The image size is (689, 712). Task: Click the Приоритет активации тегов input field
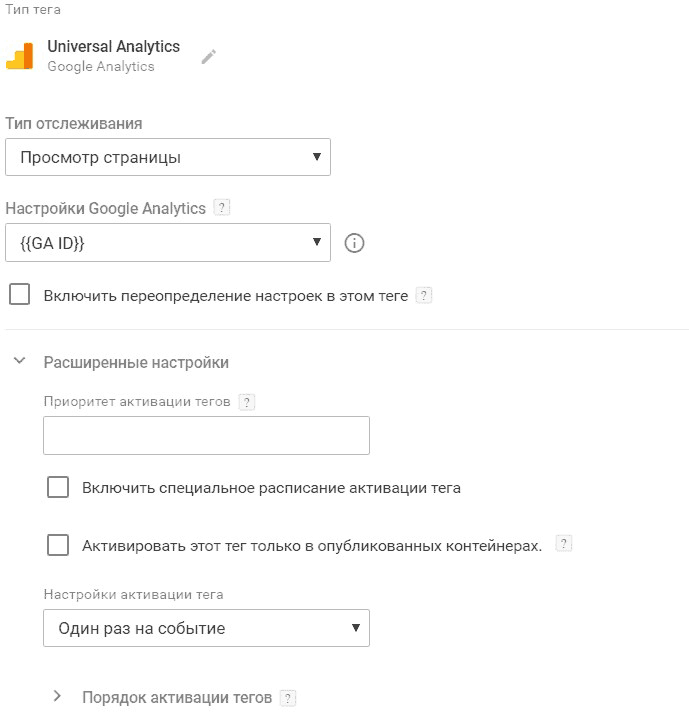(x=206, y=436)
